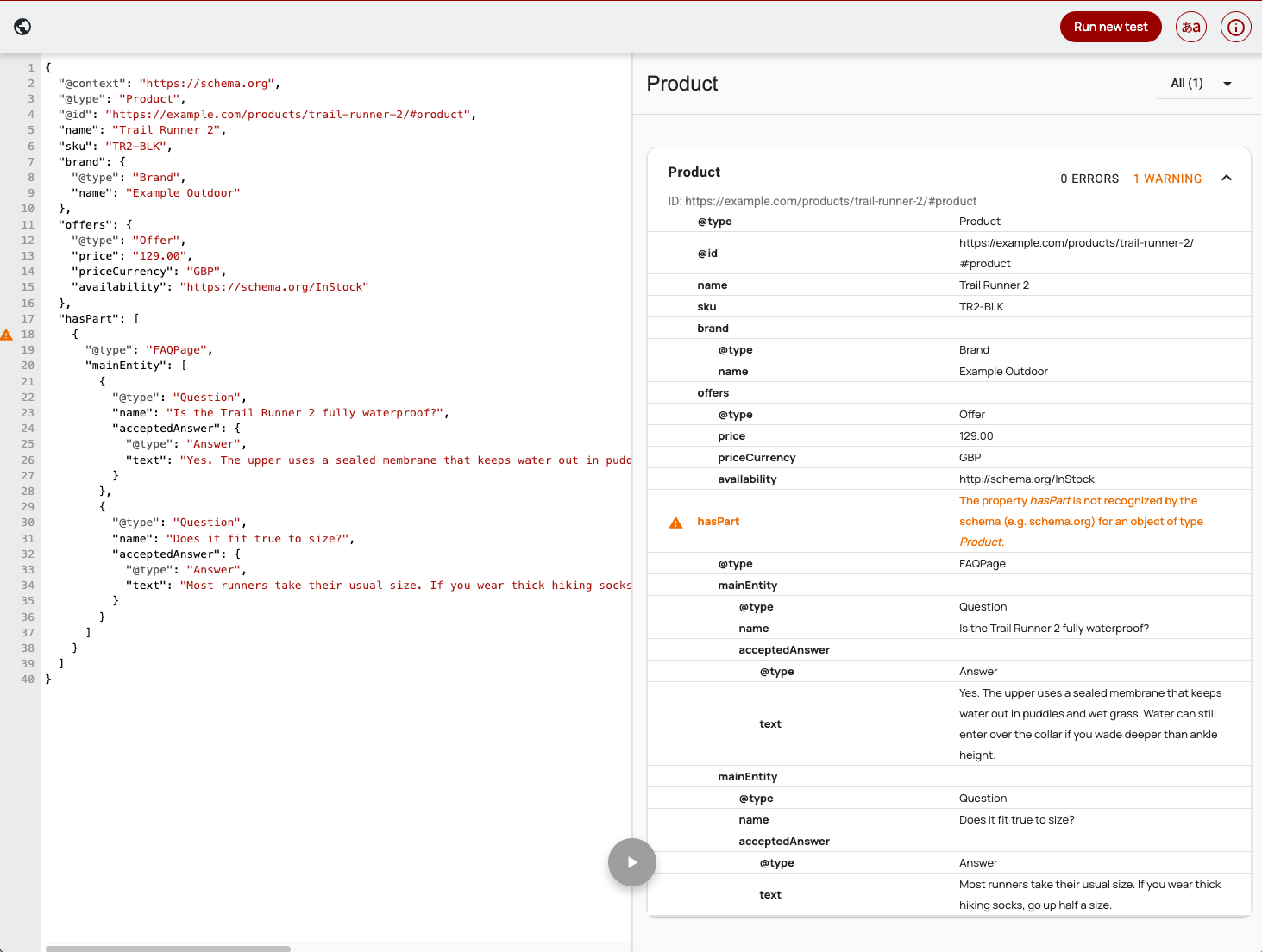Image resolution: width=1262 pixels, height=952 pixels.
Task: Collapse the Product result card
Action: [x=1227, y=178]
